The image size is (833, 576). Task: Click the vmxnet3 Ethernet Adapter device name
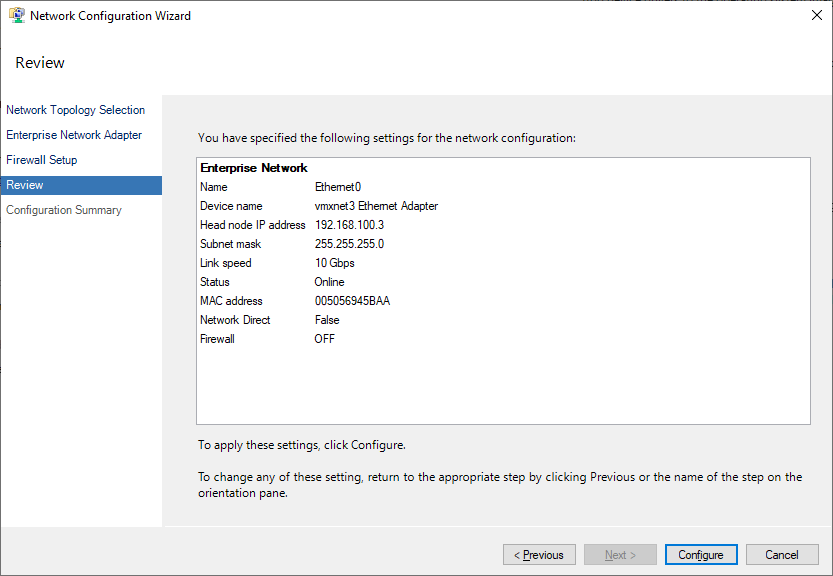point(377,206)
